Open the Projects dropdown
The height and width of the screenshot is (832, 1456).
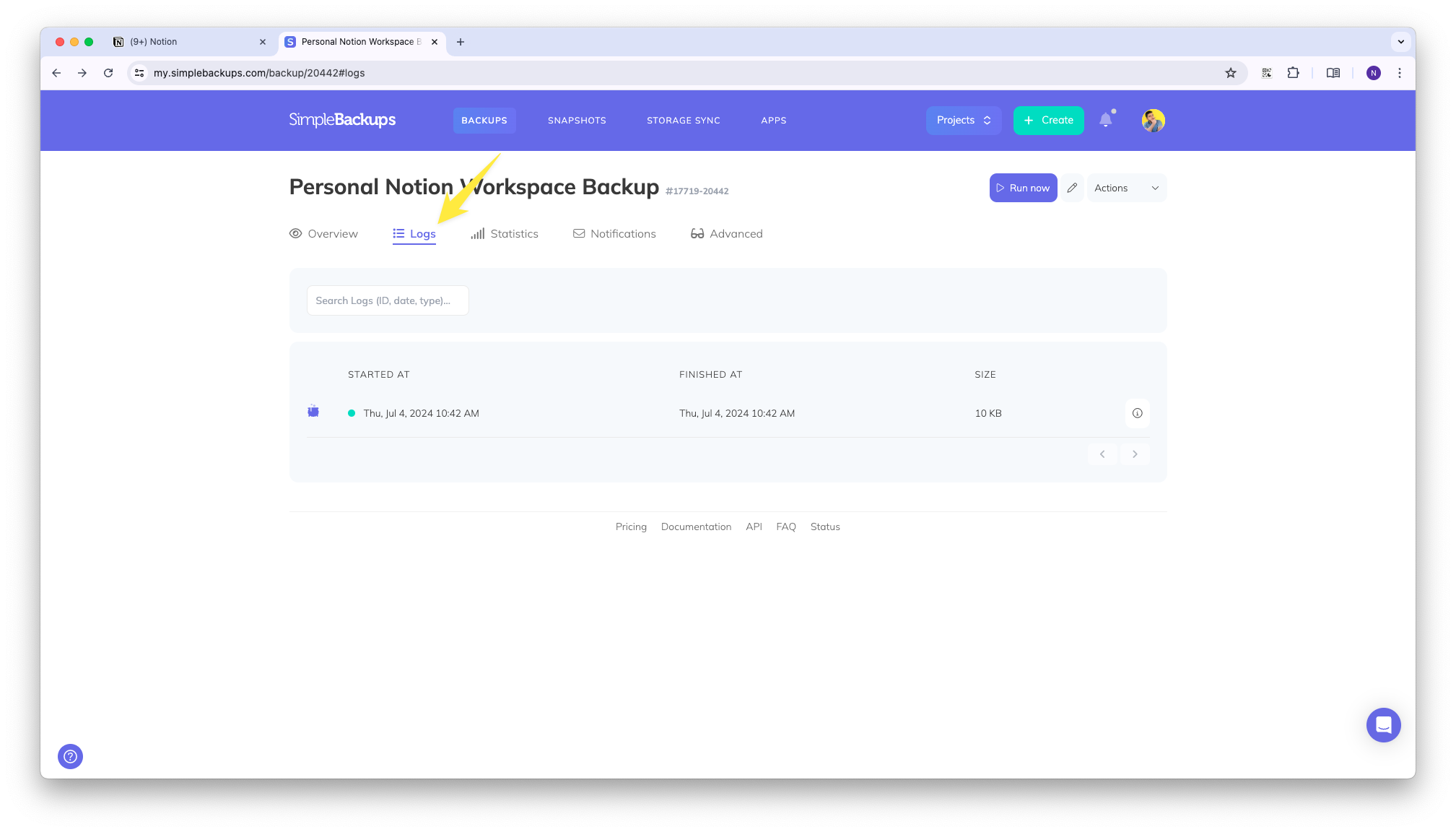coord(963,120)
